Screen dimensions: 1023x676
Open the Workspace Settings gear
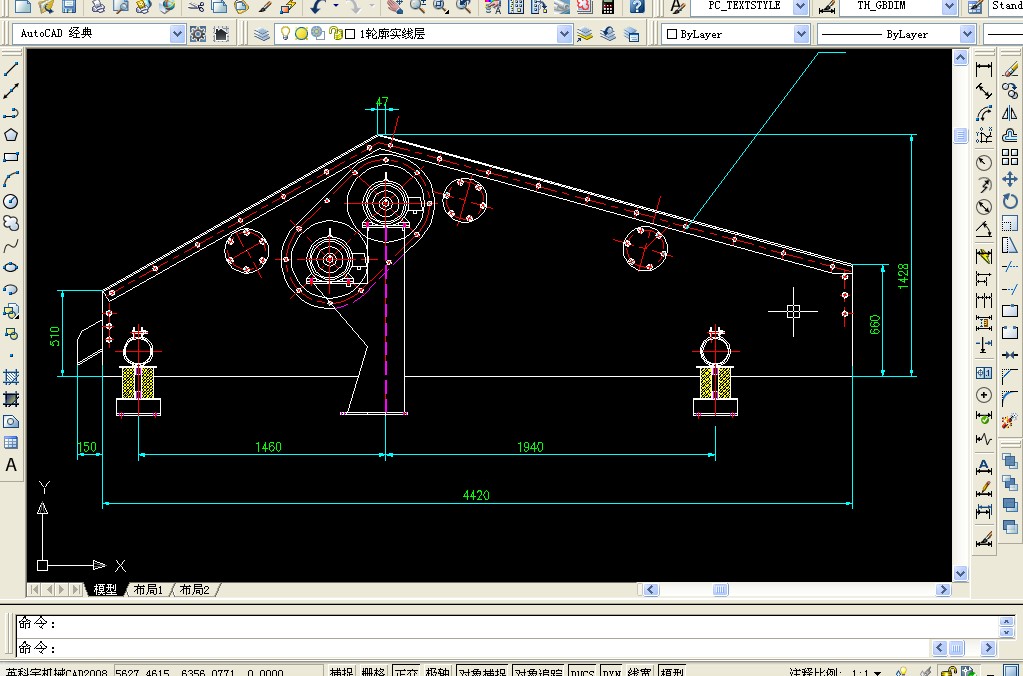coord(198,34)
